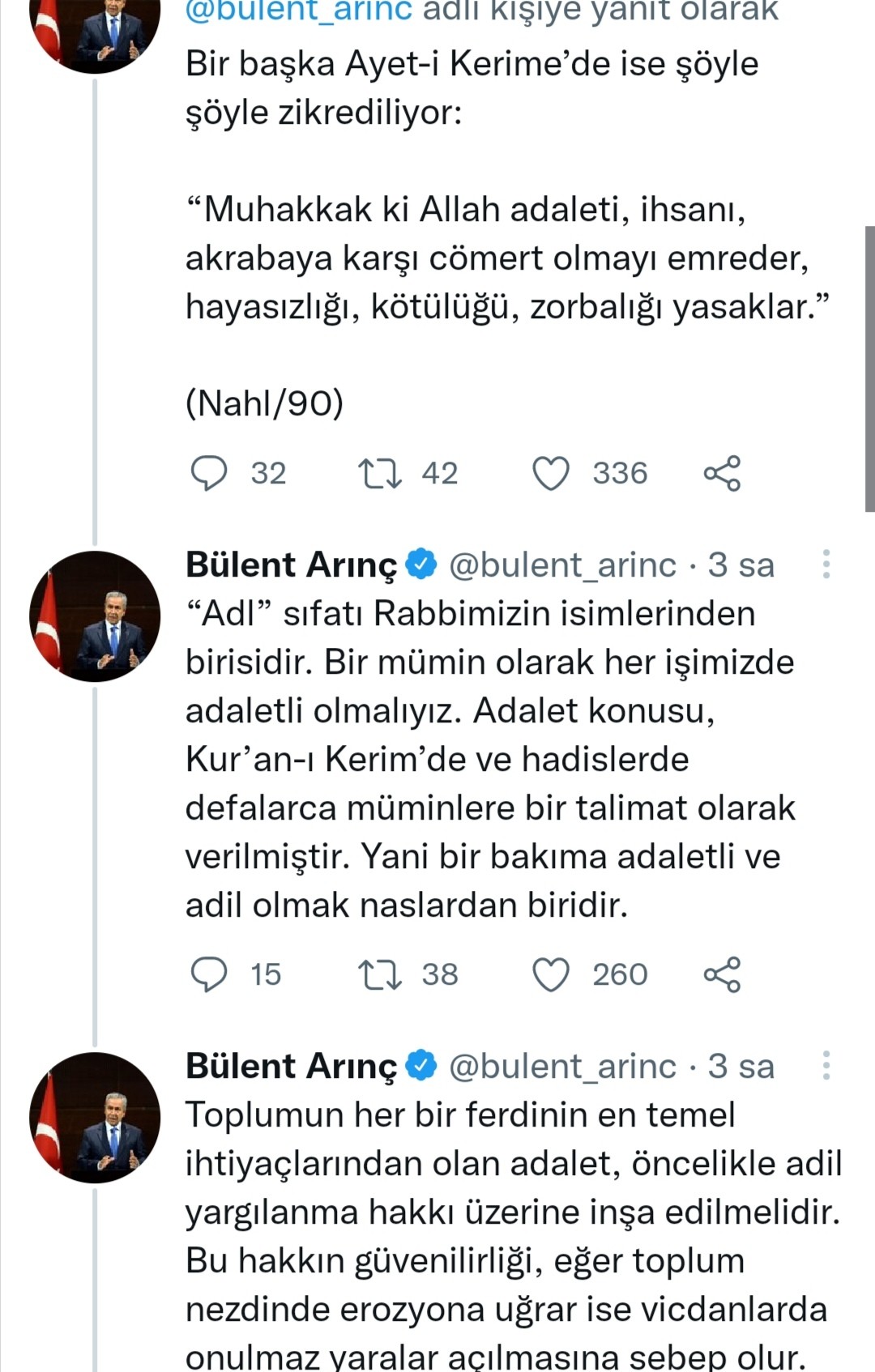The height and width of the screenshot is (1372, 875).
Task: Open Bülent Arınç profile from "Toplumun" tweet name
Action: click(x=292, y=1066)
